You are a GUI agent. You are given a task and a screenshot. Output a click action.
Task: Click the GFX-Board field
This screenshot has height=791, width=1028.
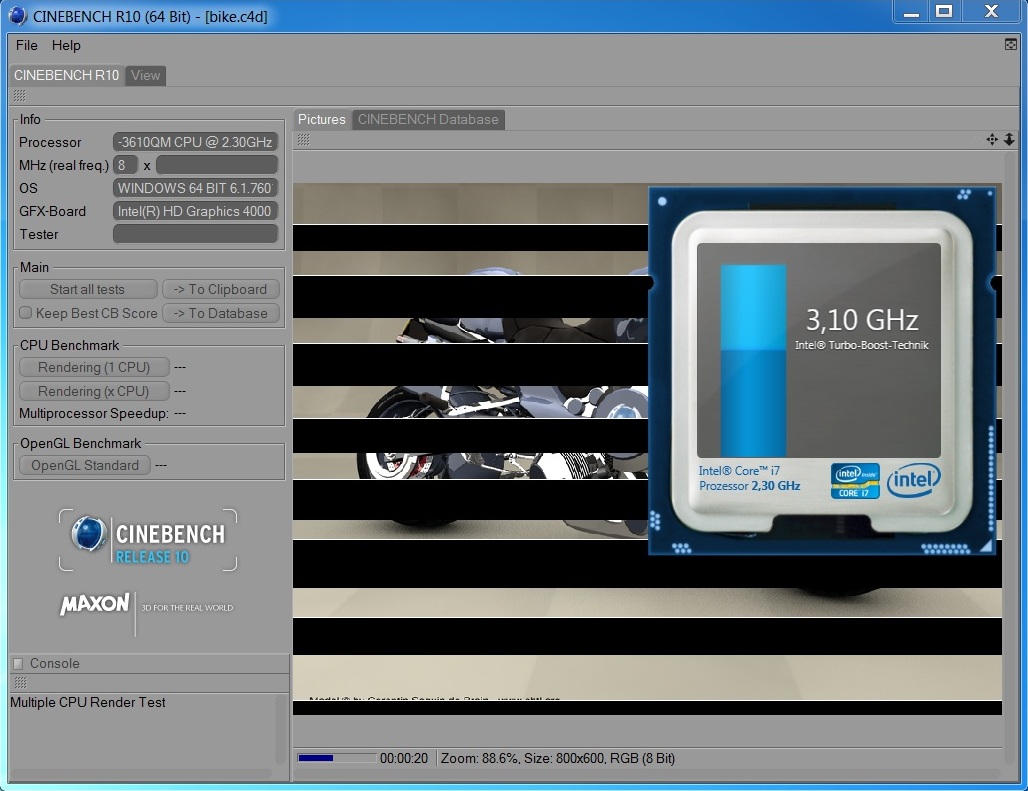[195, 211]
